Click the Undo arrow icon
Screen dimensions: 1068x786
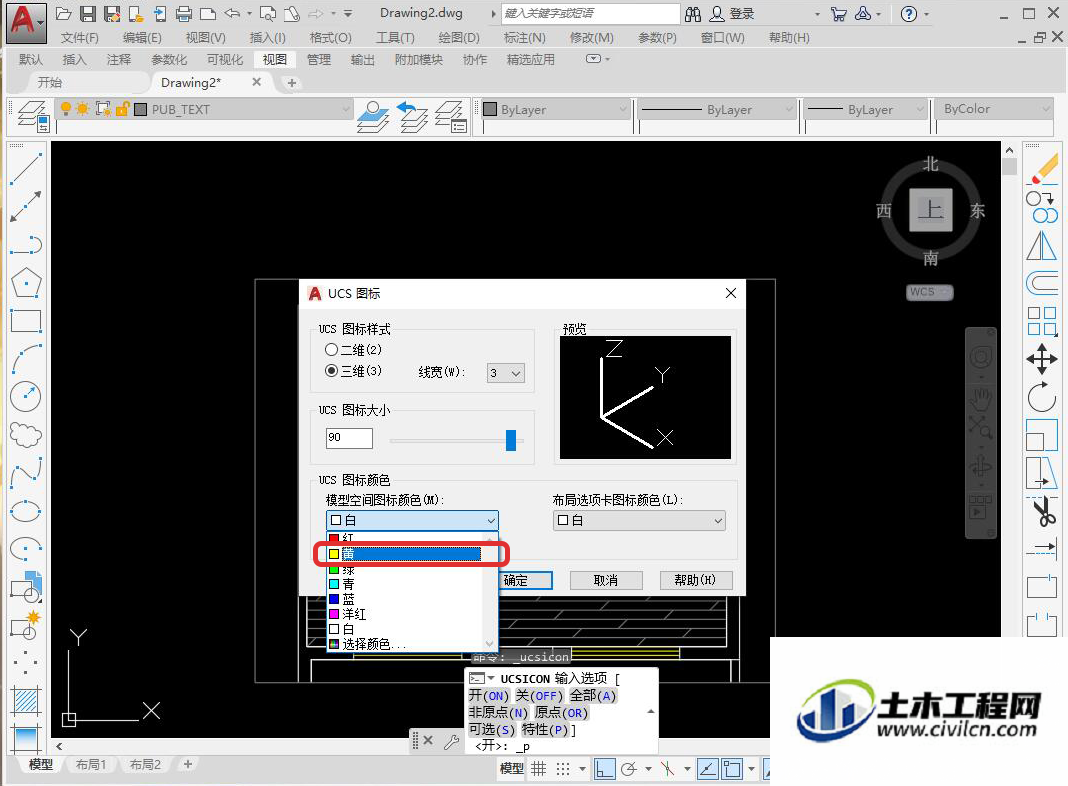232,13
